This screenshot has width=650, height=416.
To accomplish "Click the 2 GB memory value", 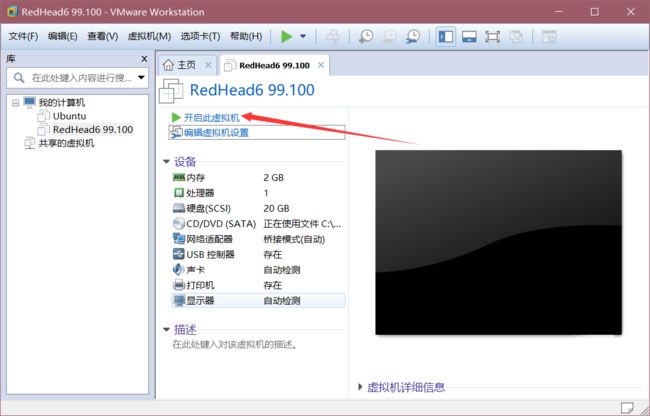I will (x=274, y=178).
